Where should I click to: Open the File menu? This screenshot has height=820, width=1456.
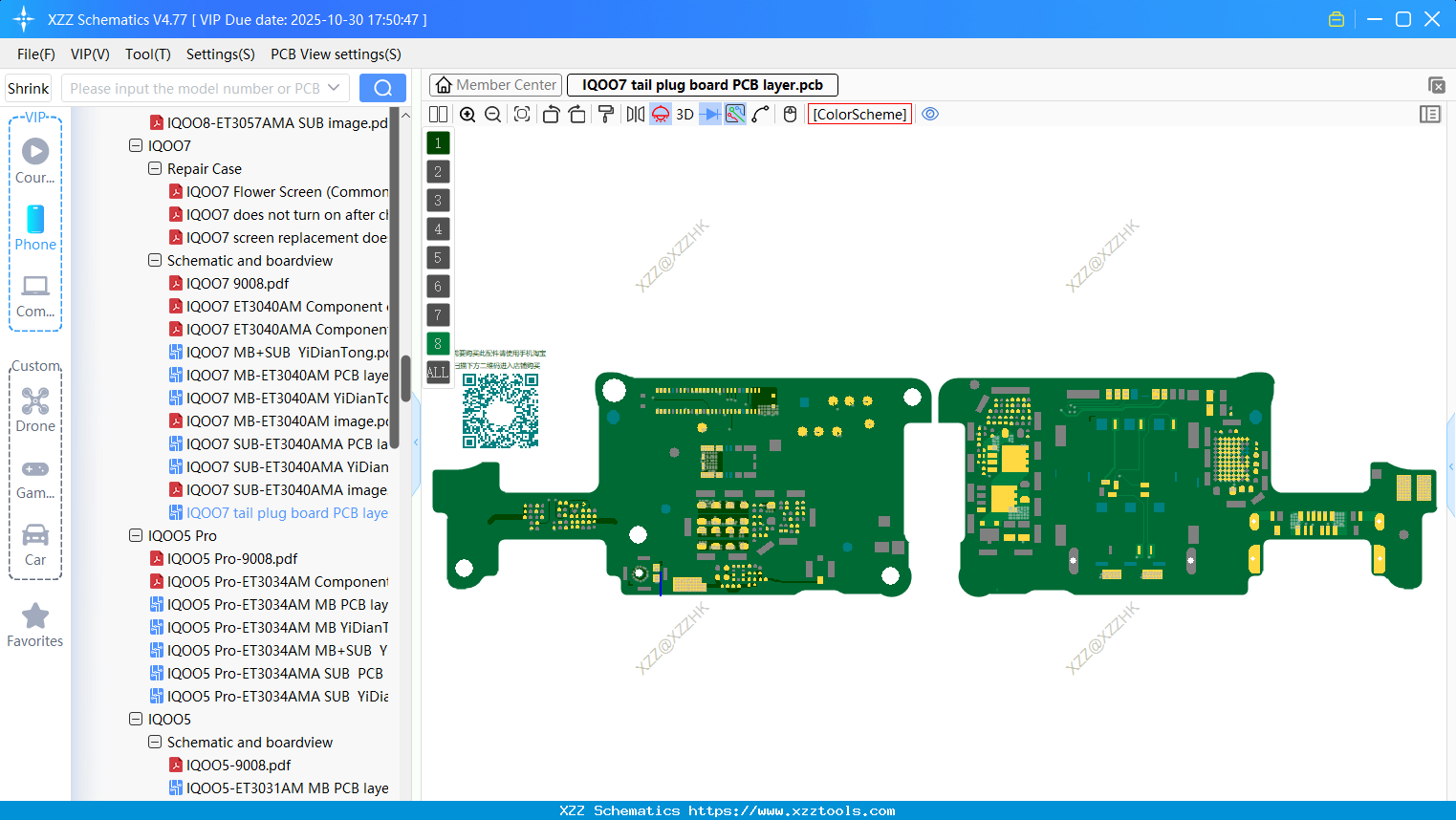(35, 54)
